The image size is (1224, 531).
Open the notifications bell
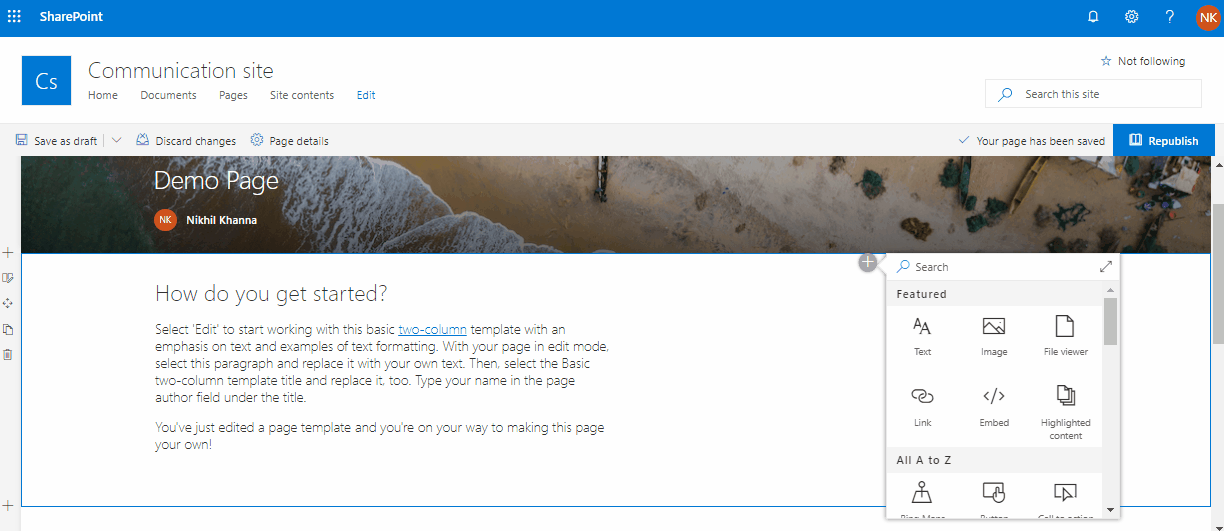point(1093,17)
